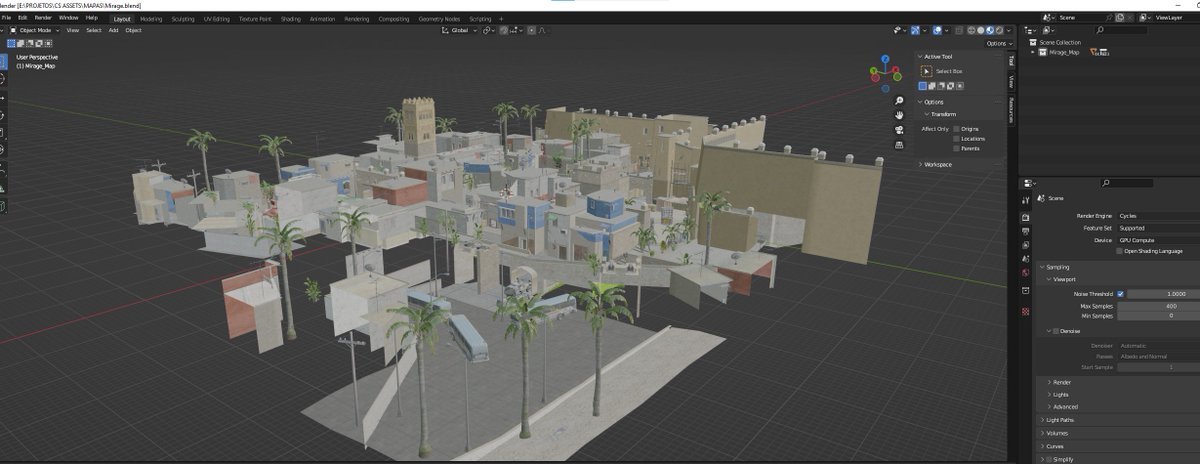Viewport: 1200px width, 464px height.
Task: Click the outliner search field
Action: coord(1123,30)
